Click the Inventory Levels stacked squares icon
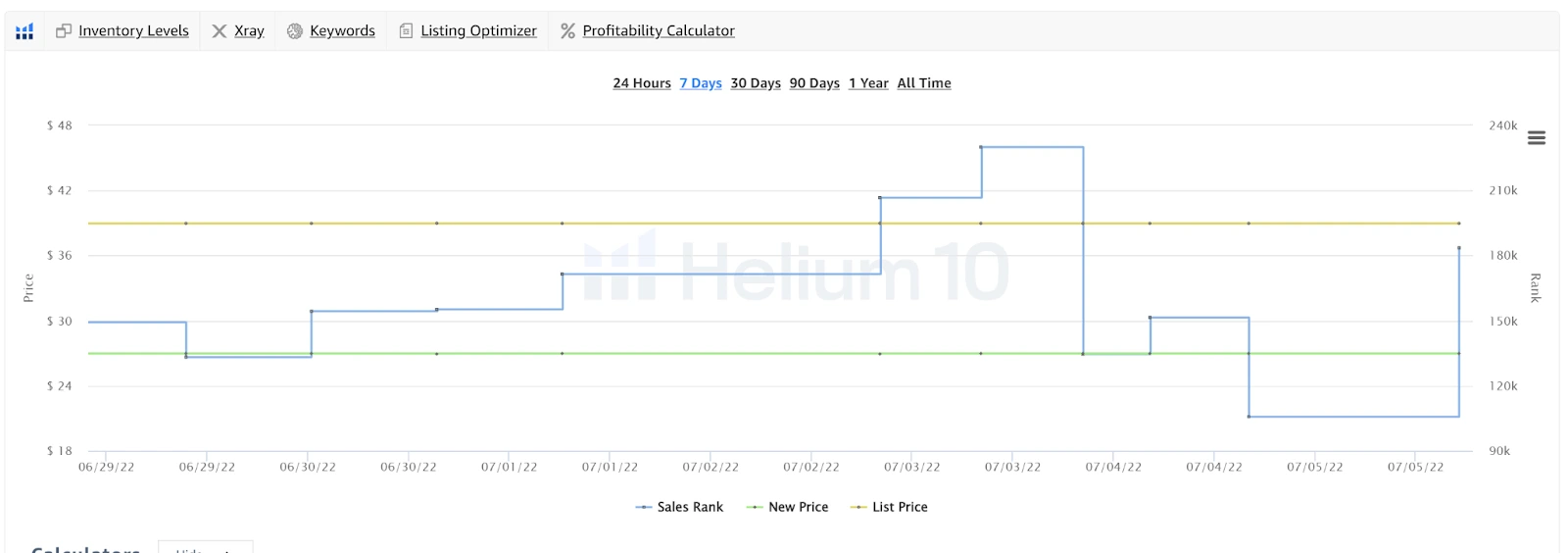This screenshot has width=1568, height=553. 64,31
